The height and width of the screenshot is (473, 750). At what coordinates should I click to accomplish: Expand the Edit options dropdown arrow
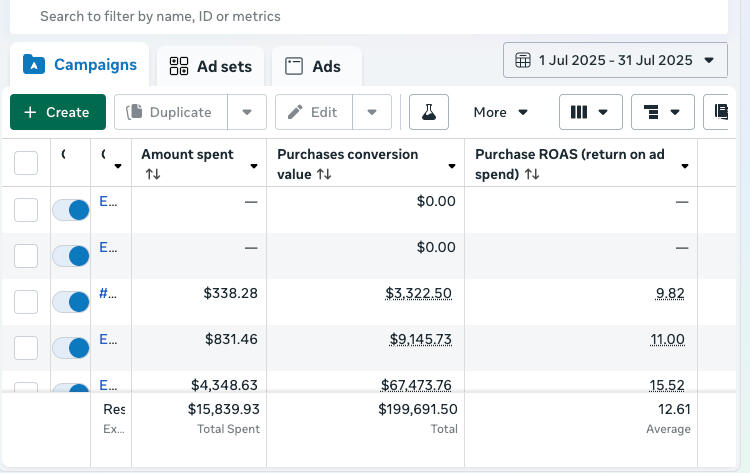click(x=372, y=112)
